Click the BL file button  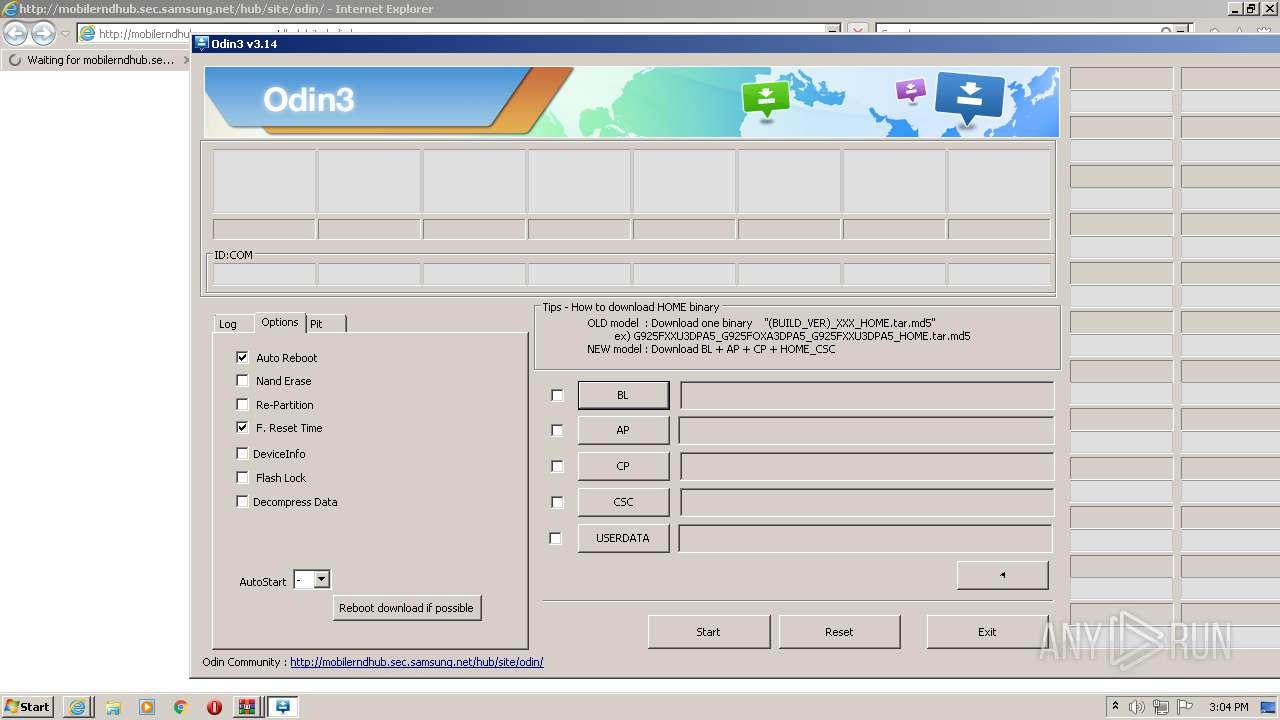tap(623, 395)
